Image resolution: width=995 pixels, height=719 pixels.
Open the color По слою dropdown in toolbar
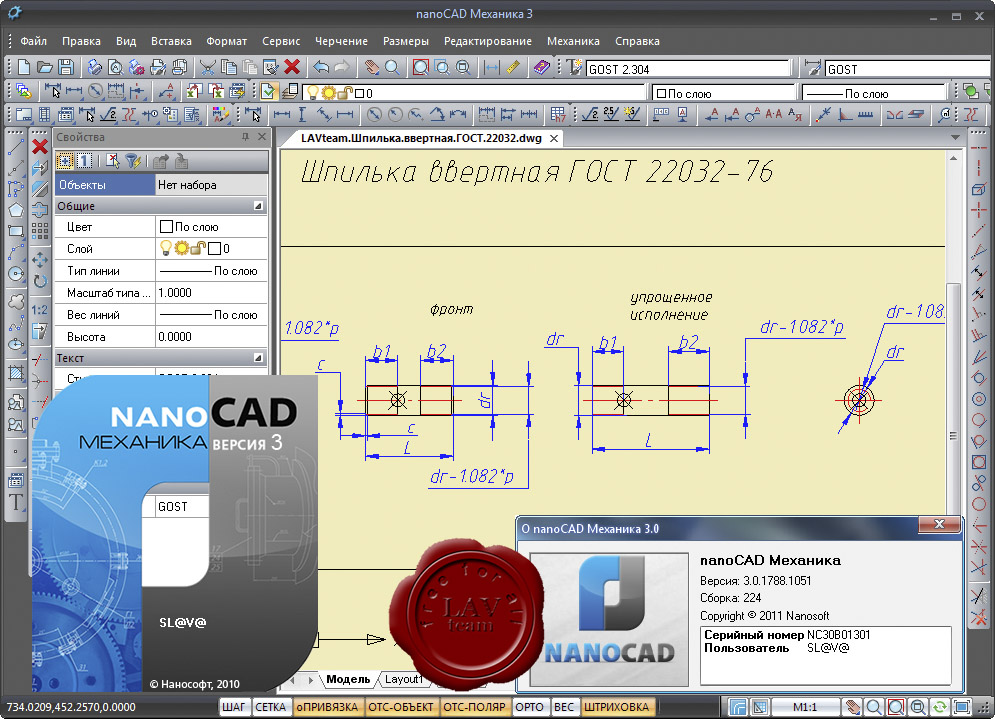pyautogui.click(x=723, y=93)
